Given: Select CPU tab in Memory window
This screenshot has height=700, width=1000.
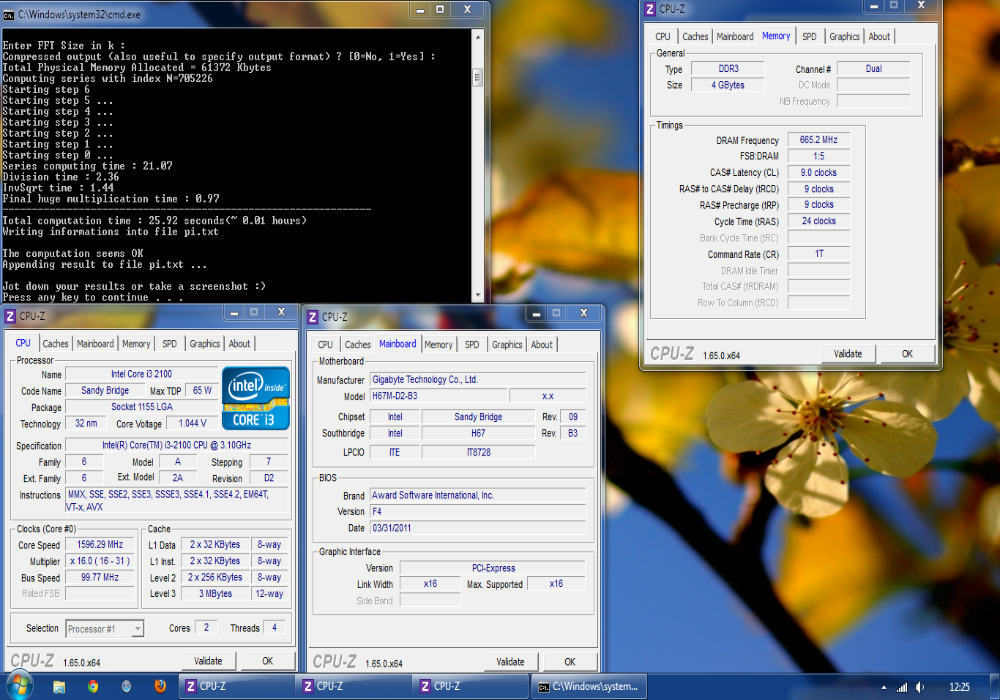Looking at the screenshot, I should click(x=663, y=36).
